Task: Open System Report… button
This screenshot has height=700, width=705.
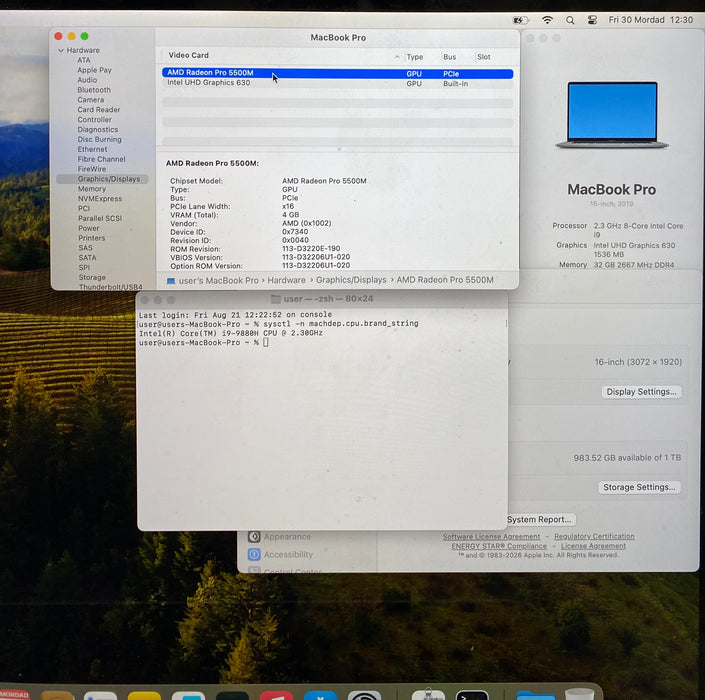Action: tap(539, 520)
